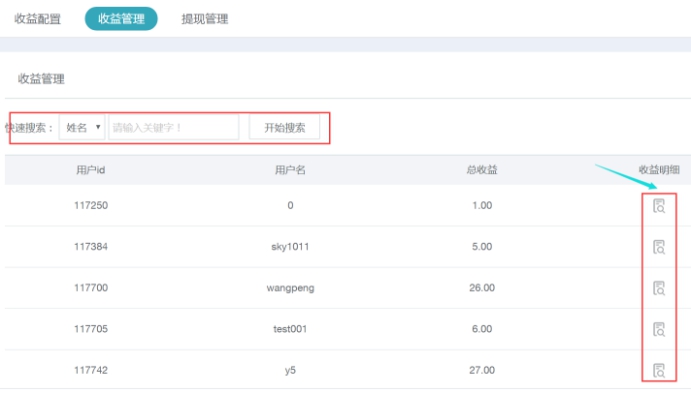Click total earnings value 6.00
Viewport: 691px width, 393px height.
(482, 329)
